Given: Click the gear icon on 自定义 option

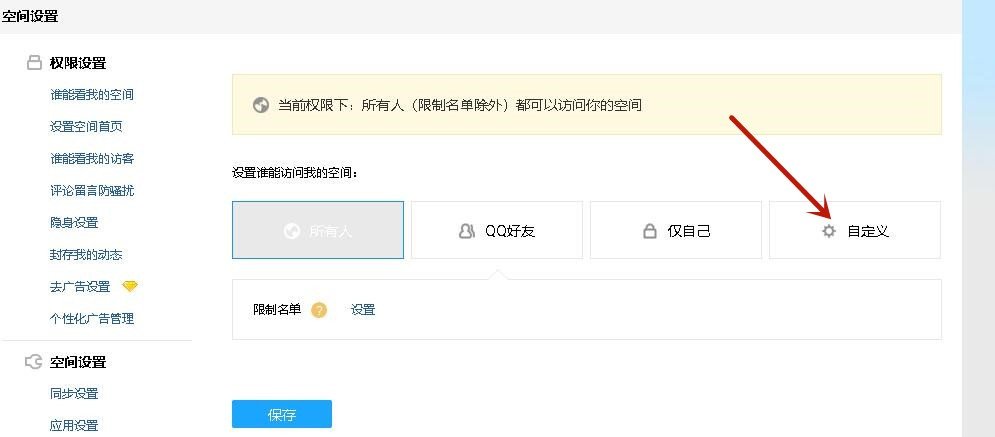Looking at the screenshot, I should (829, 231).
